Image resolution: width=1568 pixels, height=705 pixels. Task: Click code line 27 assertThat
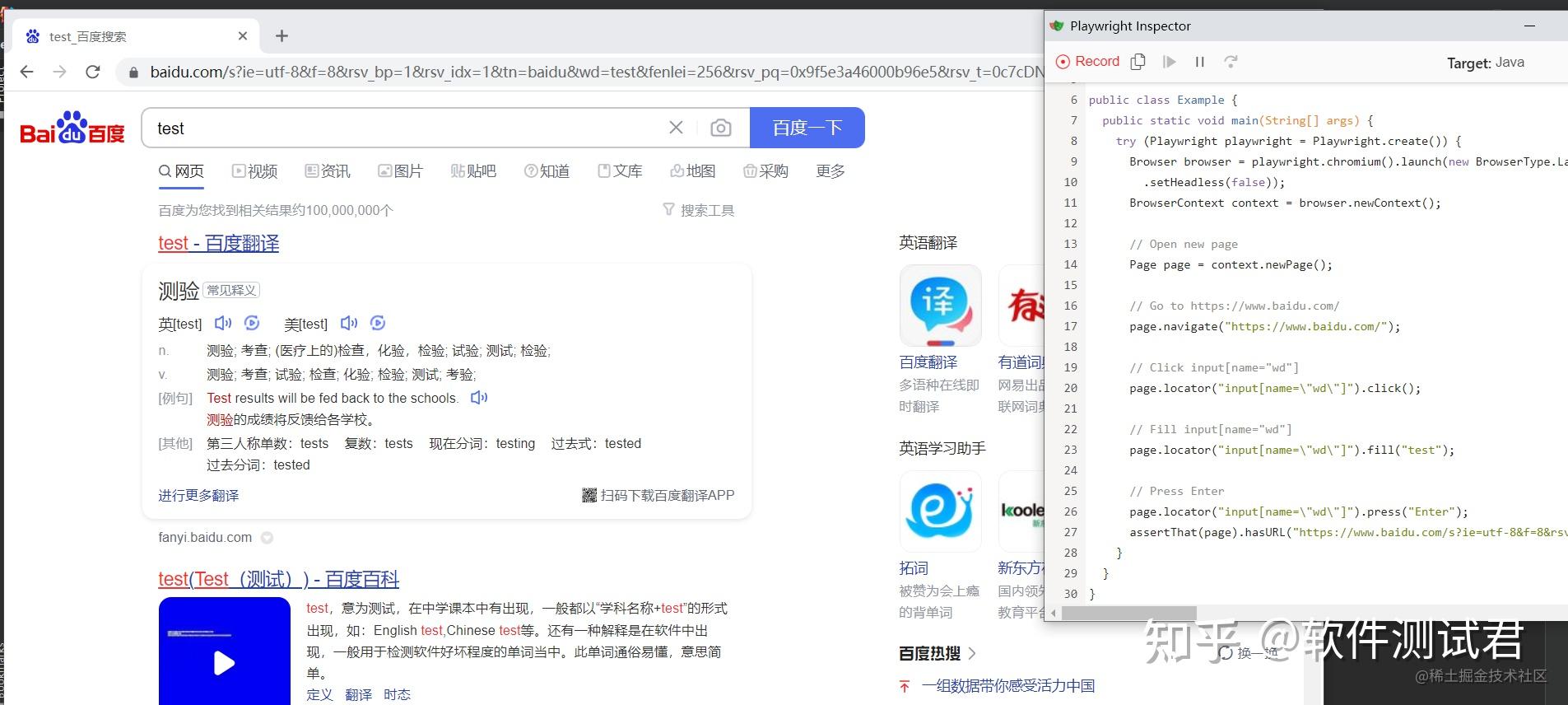pyautogui.click(x=1347, y=532)
